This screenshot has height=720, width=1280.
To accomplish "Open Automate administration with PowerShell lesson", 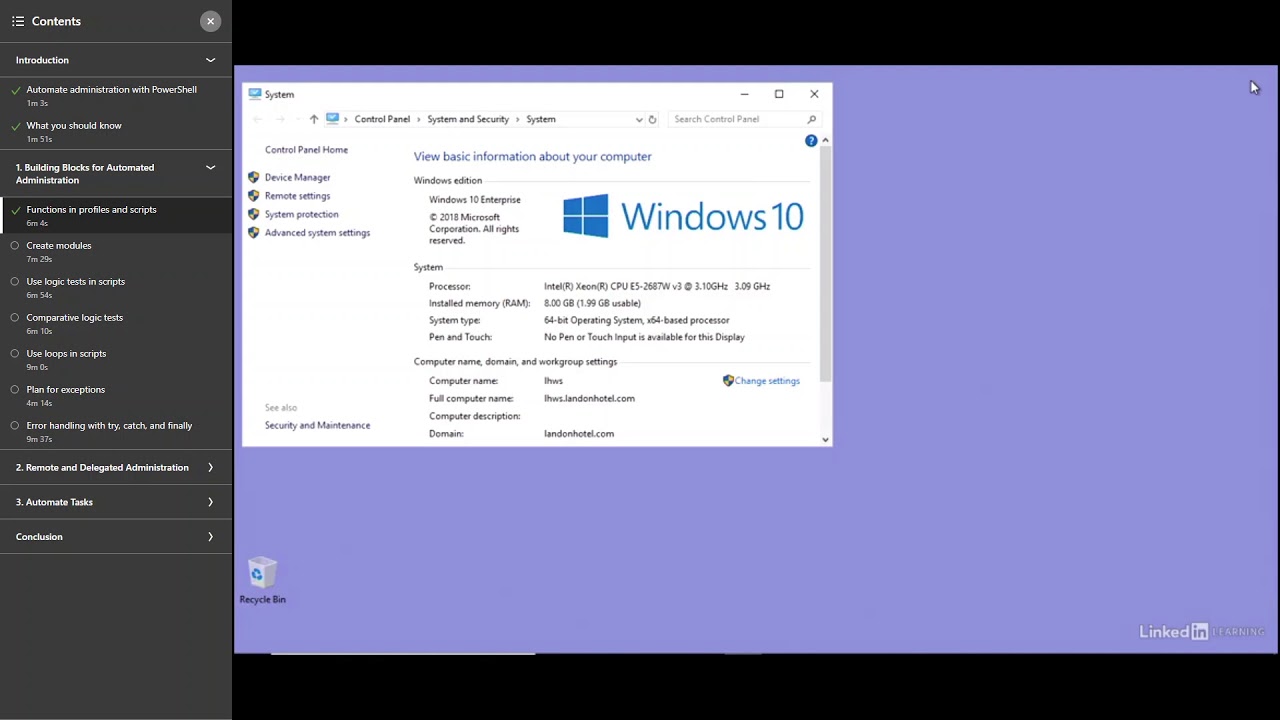I will point(116,95).
